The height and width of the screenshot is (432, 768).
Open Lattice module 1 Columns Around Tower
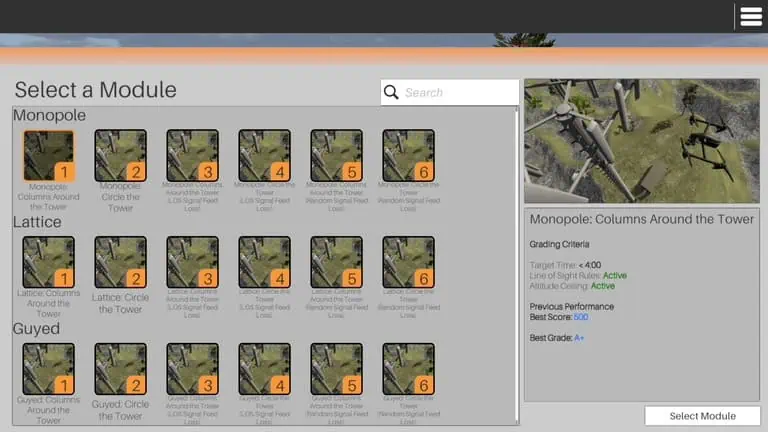(x=48, y=263)
